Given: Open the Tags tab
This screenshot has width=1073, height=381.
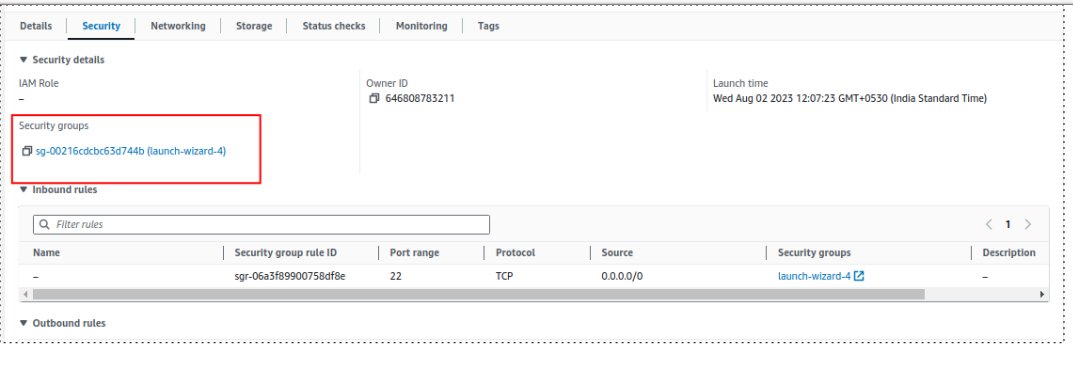Looking at the screenshot, I should tap(489, 26).
